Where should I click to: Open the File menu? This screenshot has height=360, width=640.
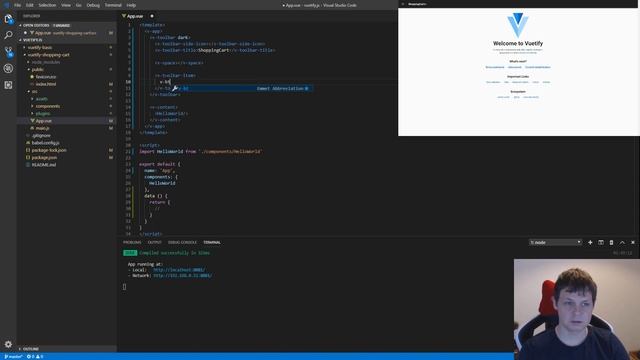(18, 5)
